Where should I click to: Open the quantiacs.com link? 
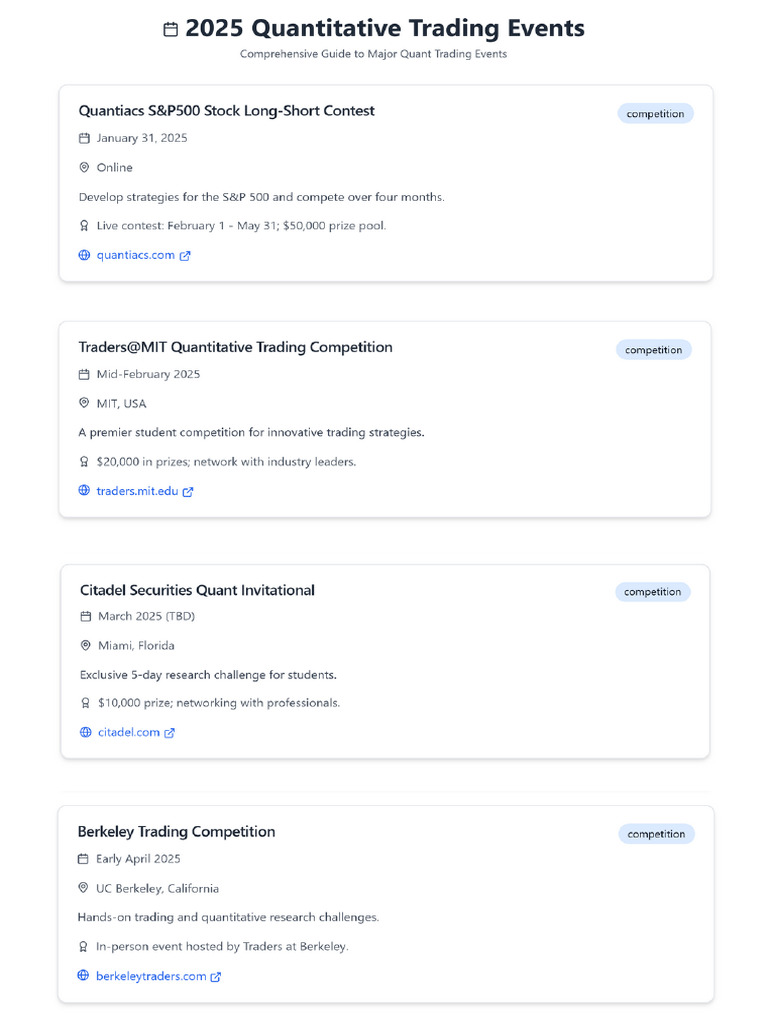pyautogui.click(x=135, y=255)
